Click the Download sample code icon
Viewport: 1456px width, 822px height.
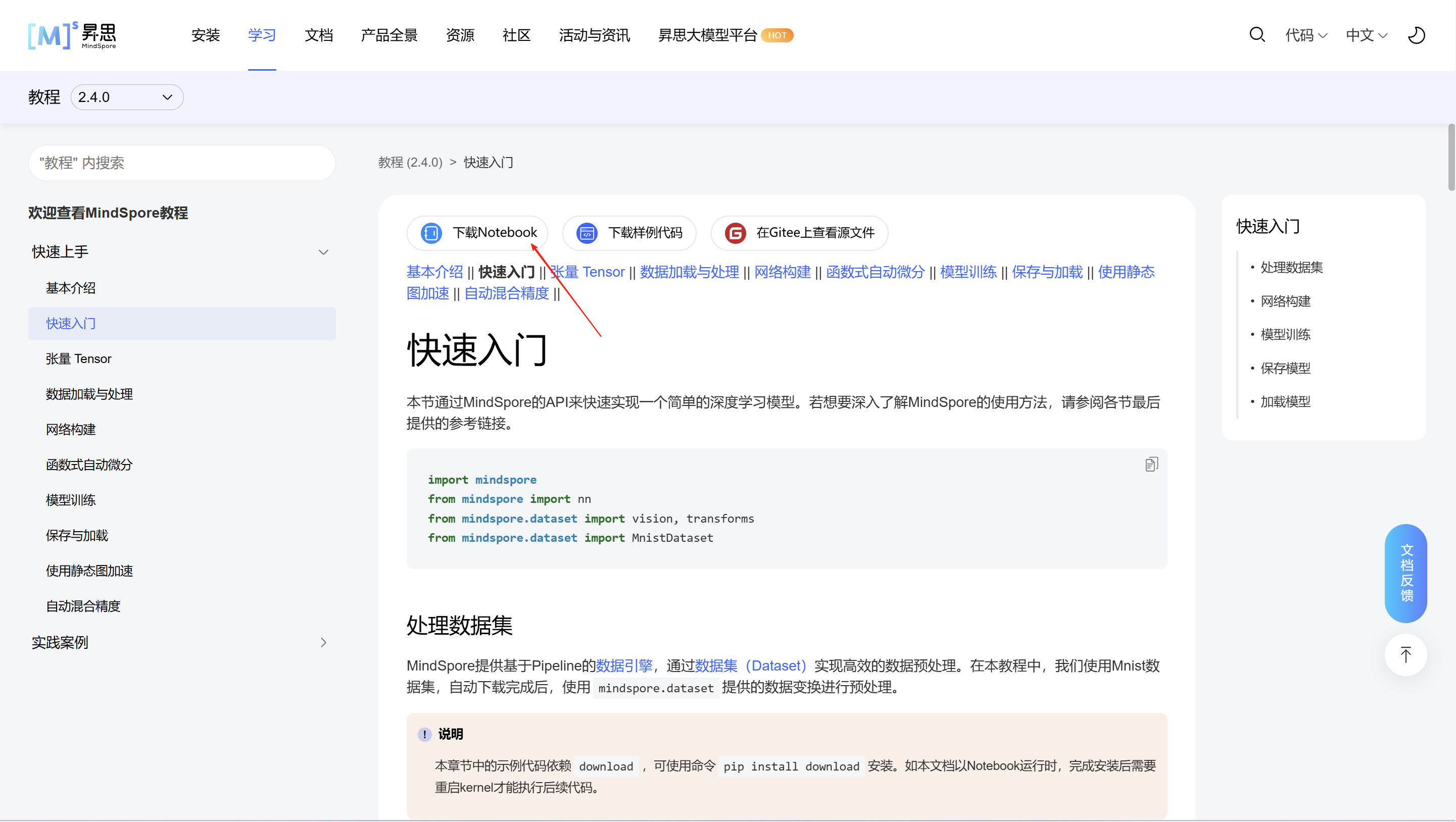coord(587,233)
